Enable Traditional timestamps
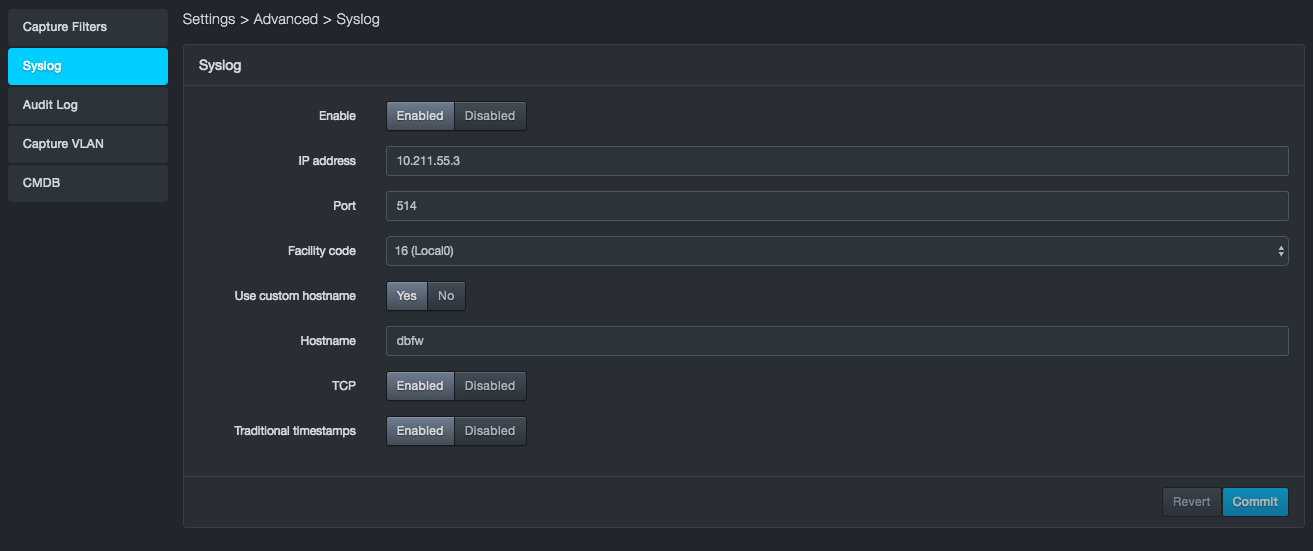 point(420,431)
